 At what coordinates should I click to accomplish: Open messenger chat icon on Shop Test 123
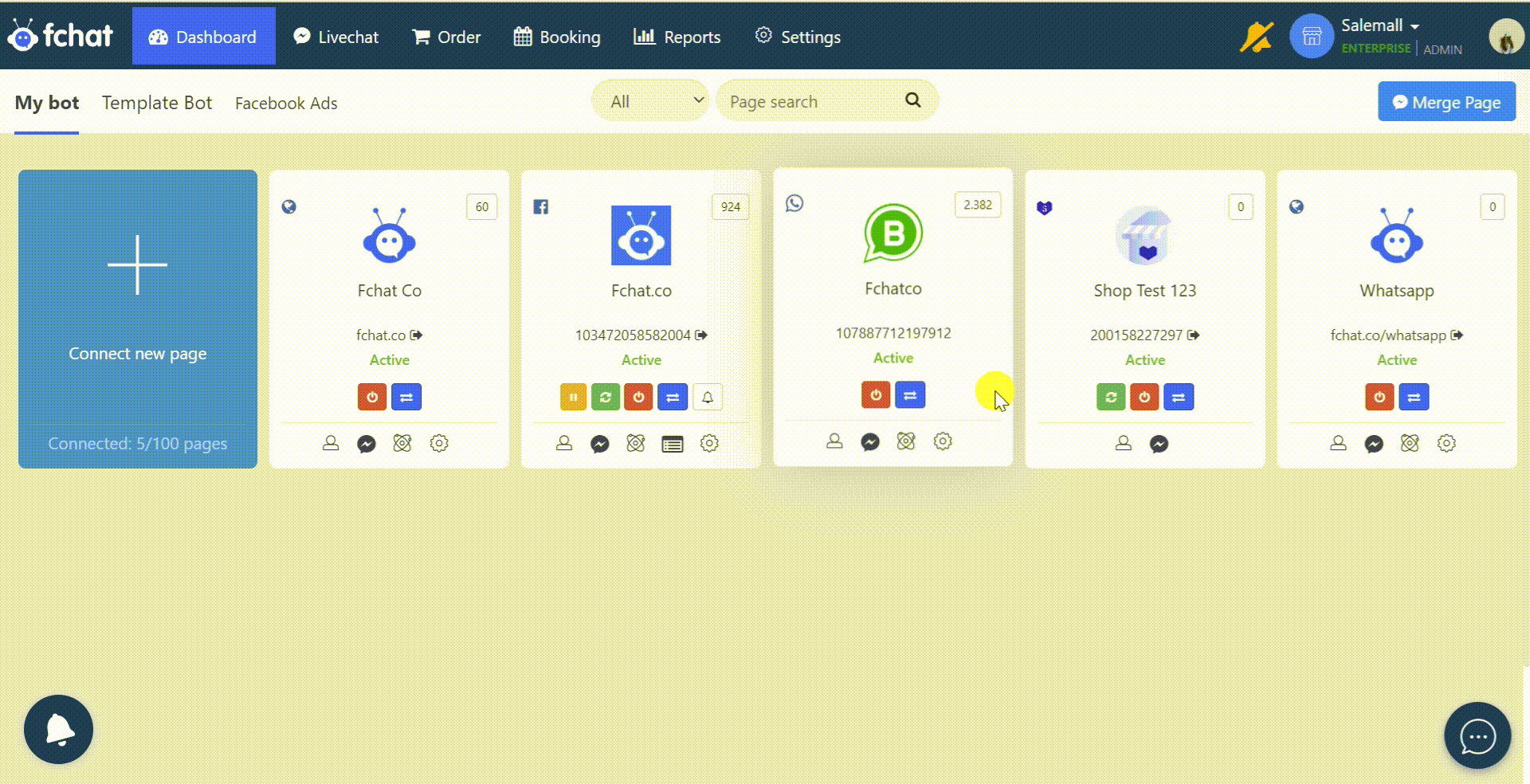(1159, 444)
